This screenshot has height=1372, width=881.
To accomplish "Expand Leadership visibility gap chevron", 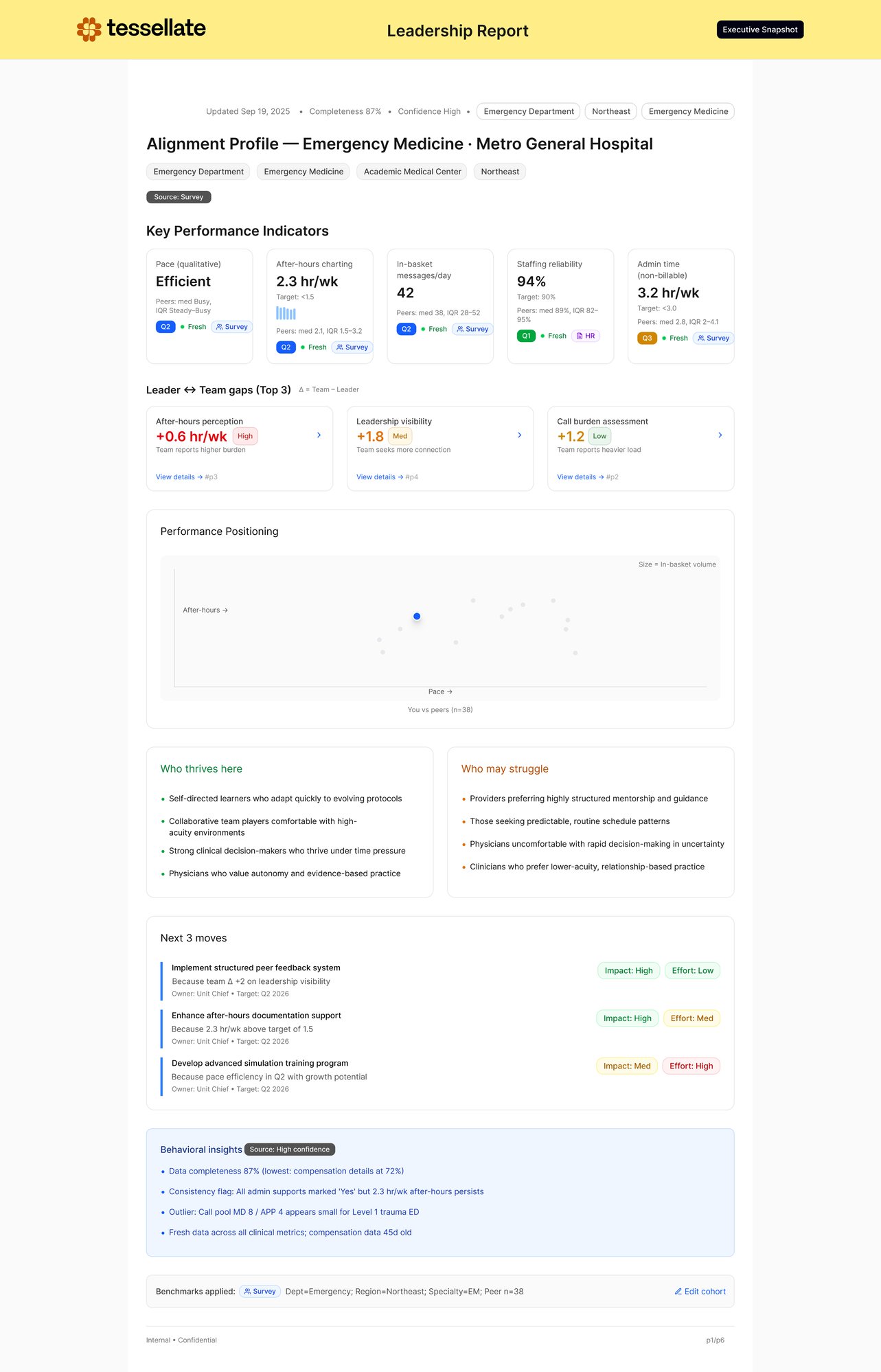I will tap(519, 435).
